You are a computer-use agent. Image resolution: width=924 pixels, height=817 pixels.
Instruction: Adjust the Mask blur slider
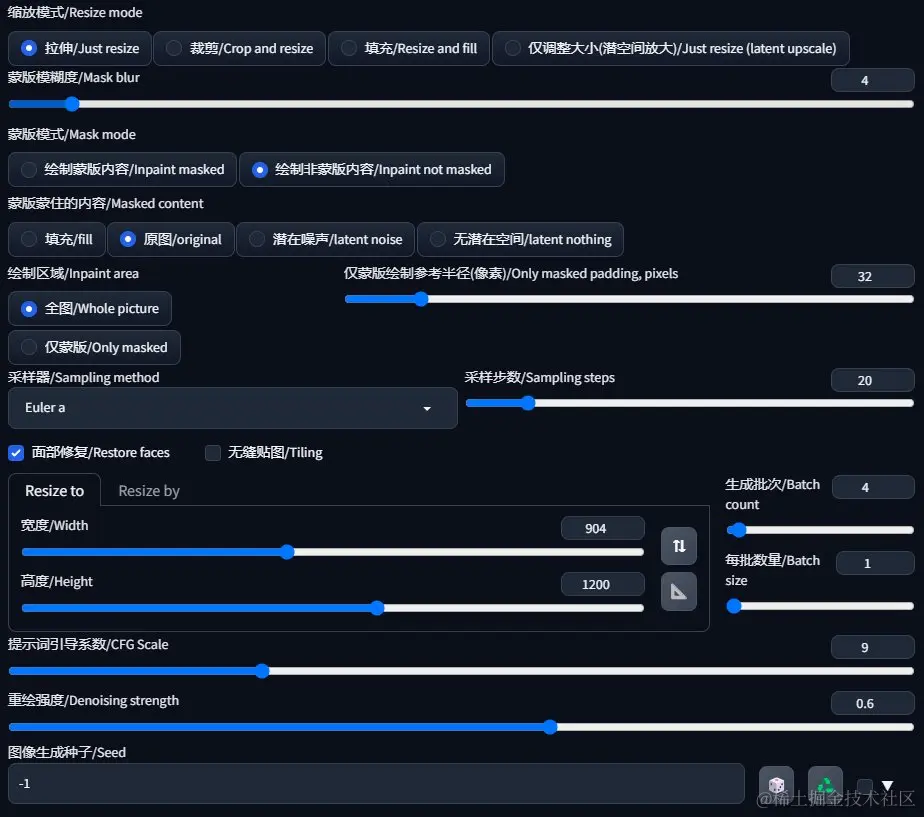tap(461, 104)
